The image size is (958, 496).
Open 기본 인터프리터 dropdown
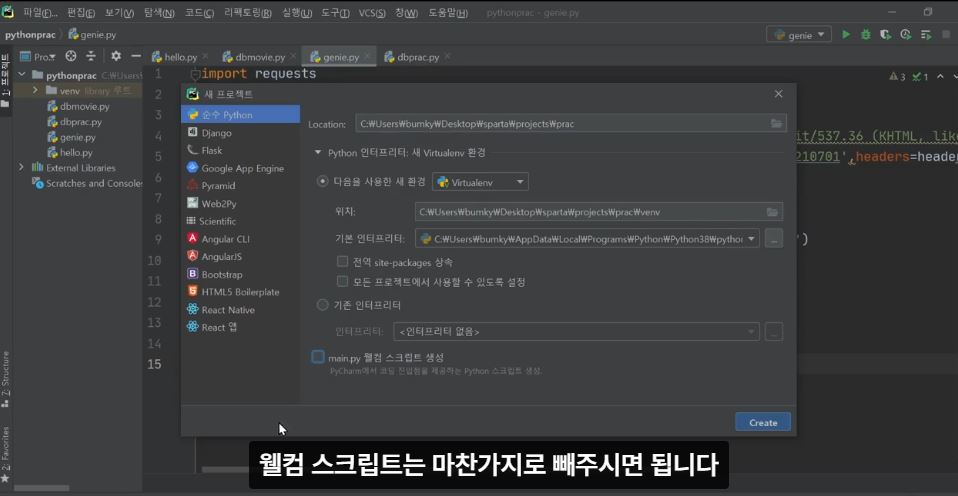click(587, 239)
